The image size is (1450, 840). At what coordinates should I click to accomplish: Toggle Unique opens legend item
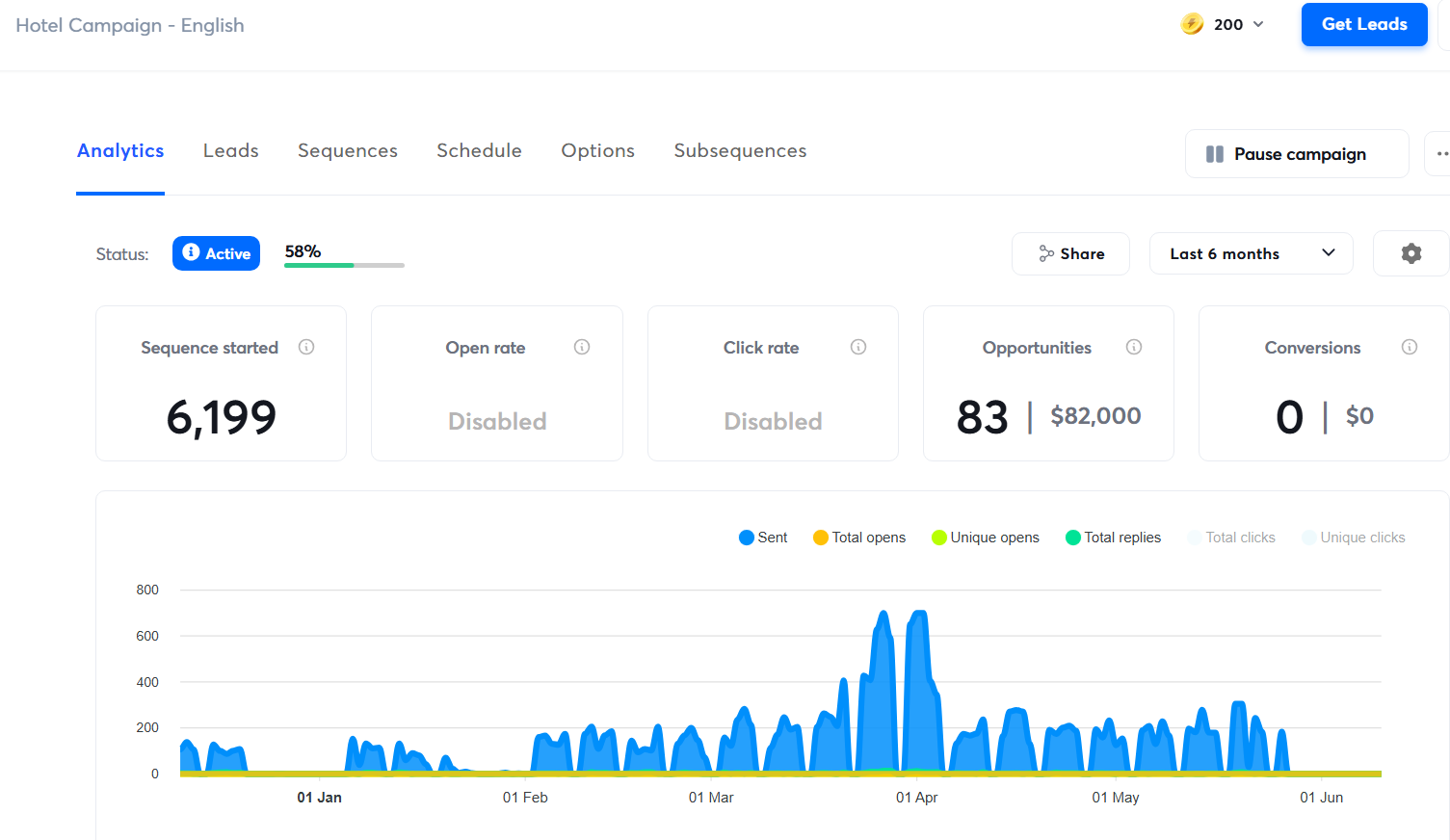(x=986, y=538)
